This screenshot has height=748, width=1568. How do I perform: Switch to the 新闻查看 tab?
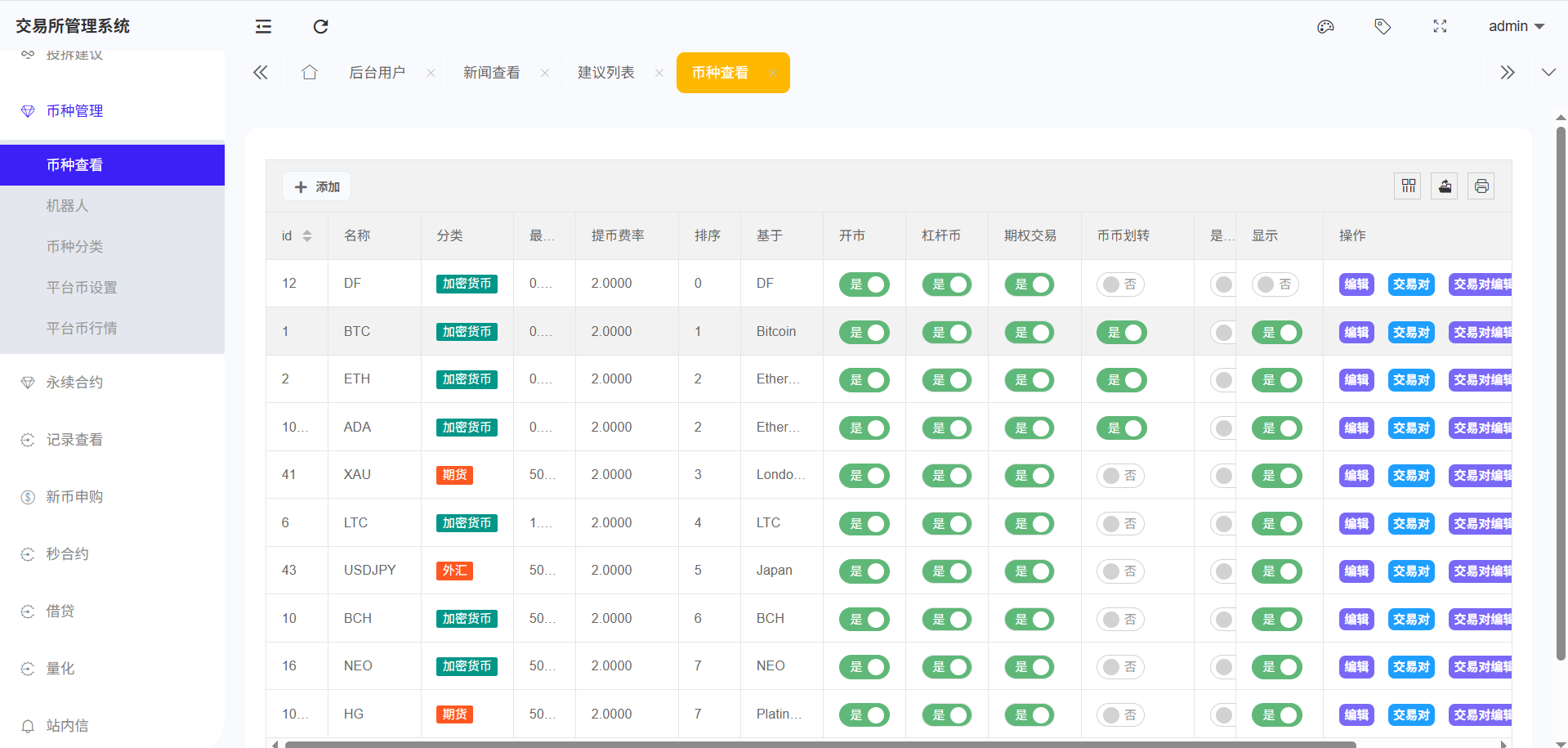tap(491, 73)
